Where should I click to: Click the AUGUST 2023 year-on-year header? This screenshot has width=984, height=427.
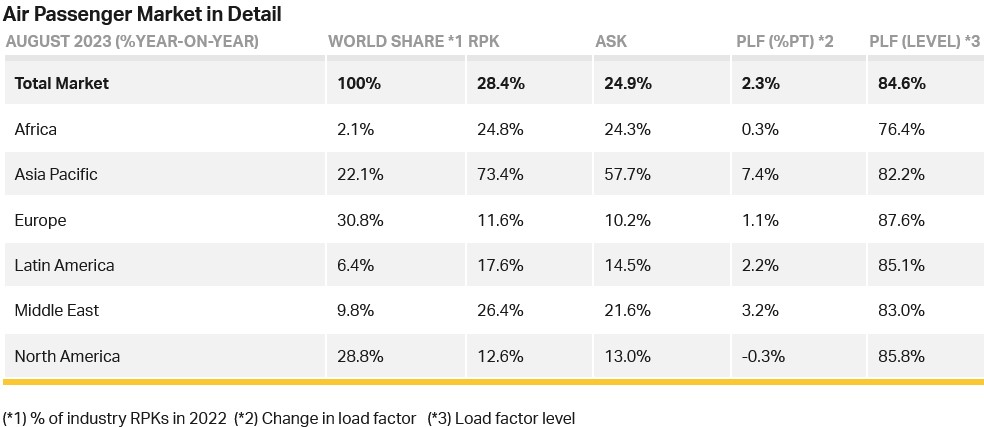[132, 41]
